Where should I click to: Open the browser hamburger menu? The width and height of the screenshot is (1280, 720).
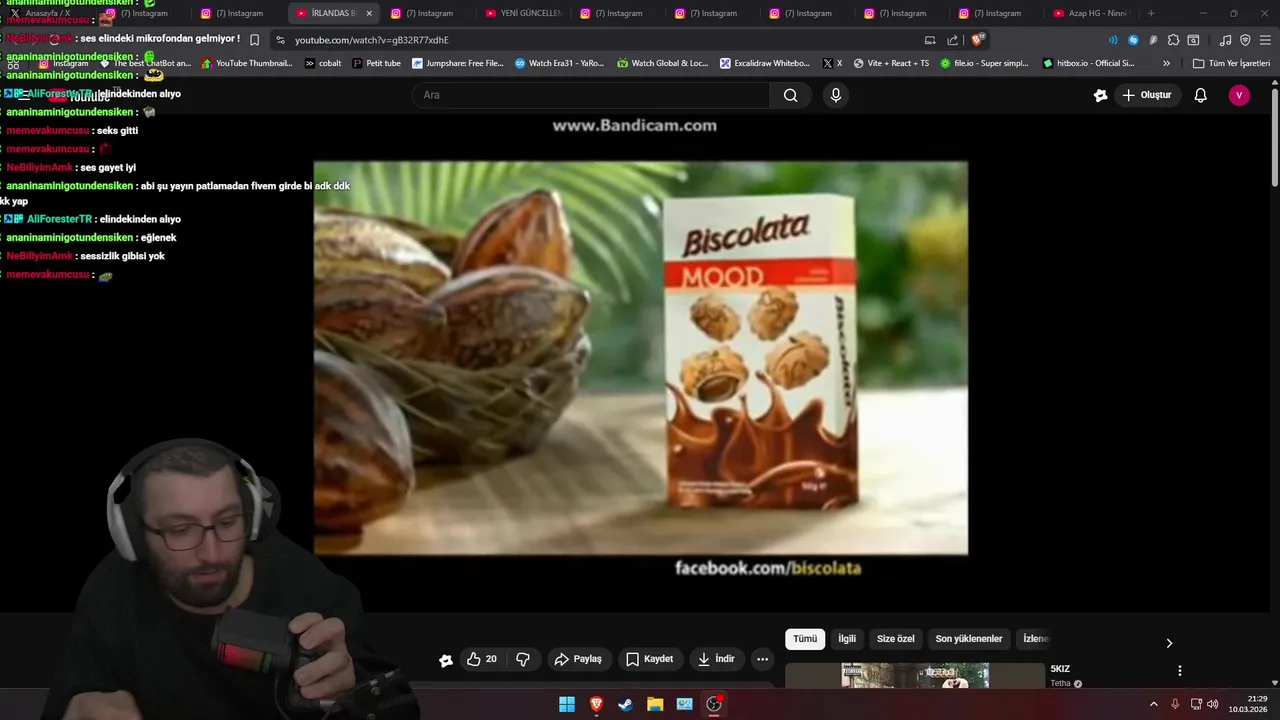pyautogui.click(x=1265, y=40)
